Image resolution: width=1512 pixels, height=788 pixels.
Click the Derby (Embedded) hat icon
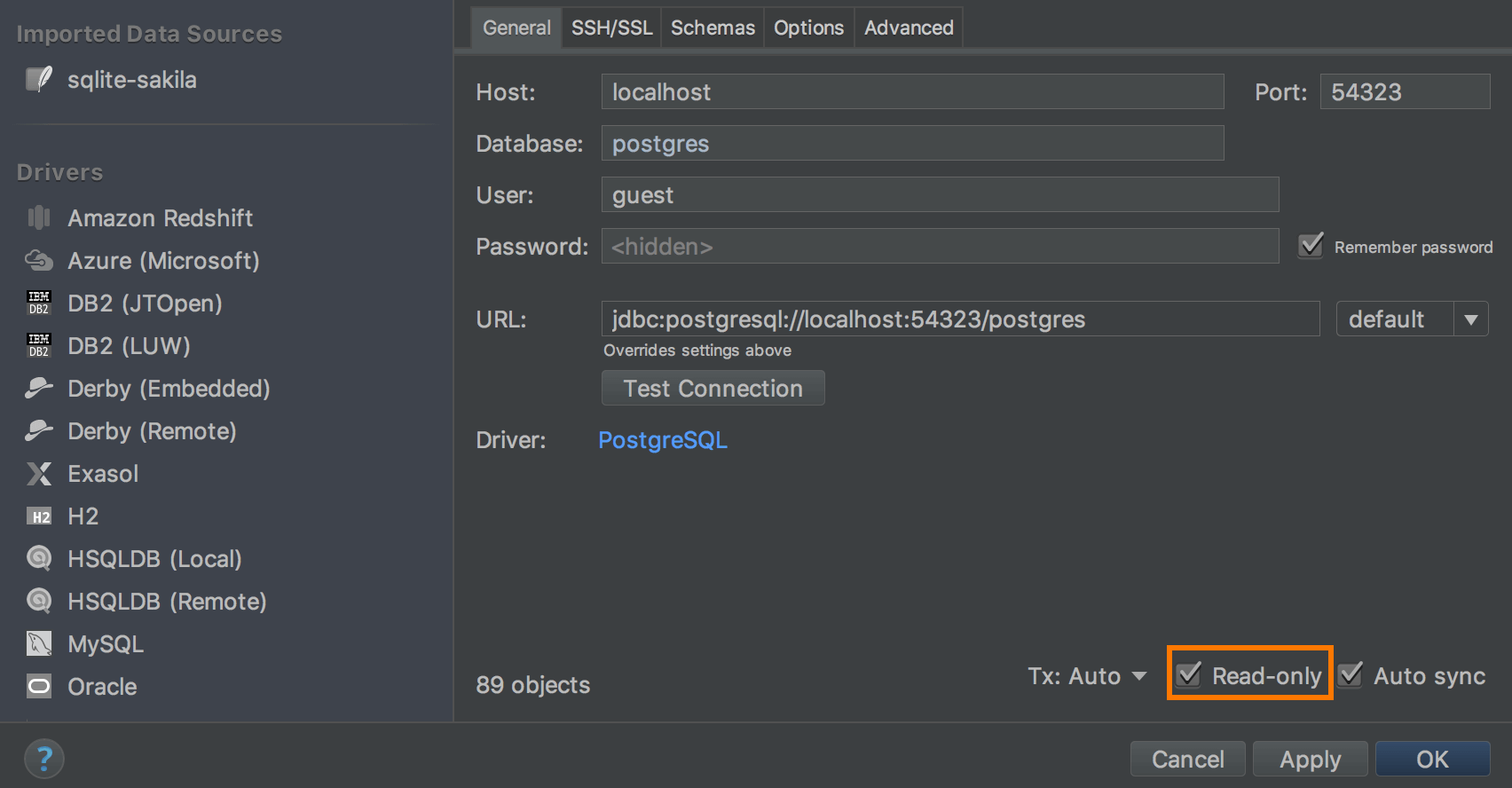tap(39, 389)
